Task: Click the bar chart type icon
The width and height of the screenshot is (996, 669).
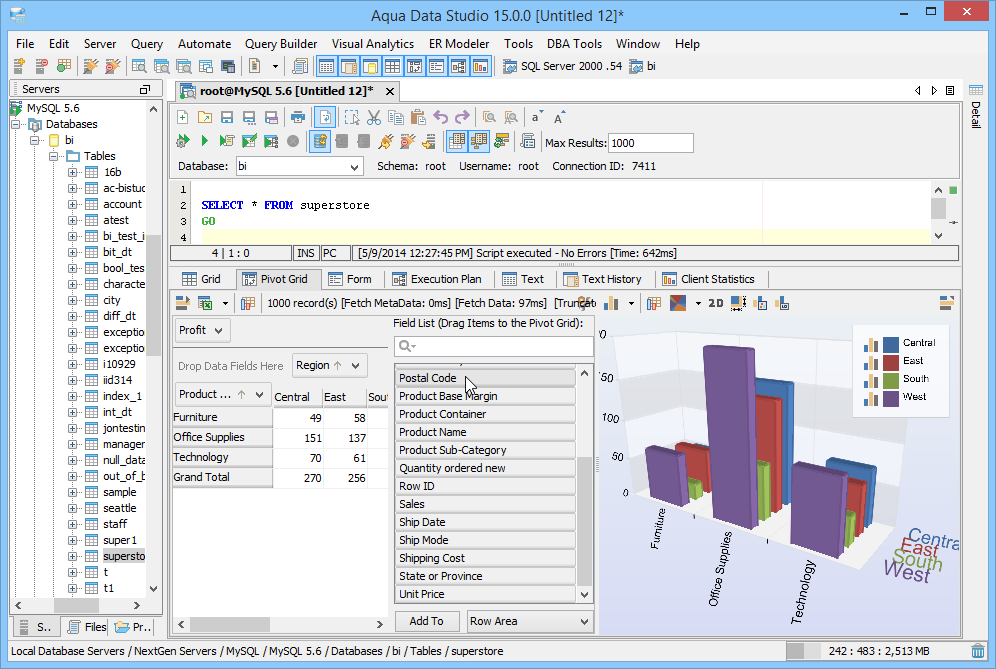Action: (x=611, y=303)
